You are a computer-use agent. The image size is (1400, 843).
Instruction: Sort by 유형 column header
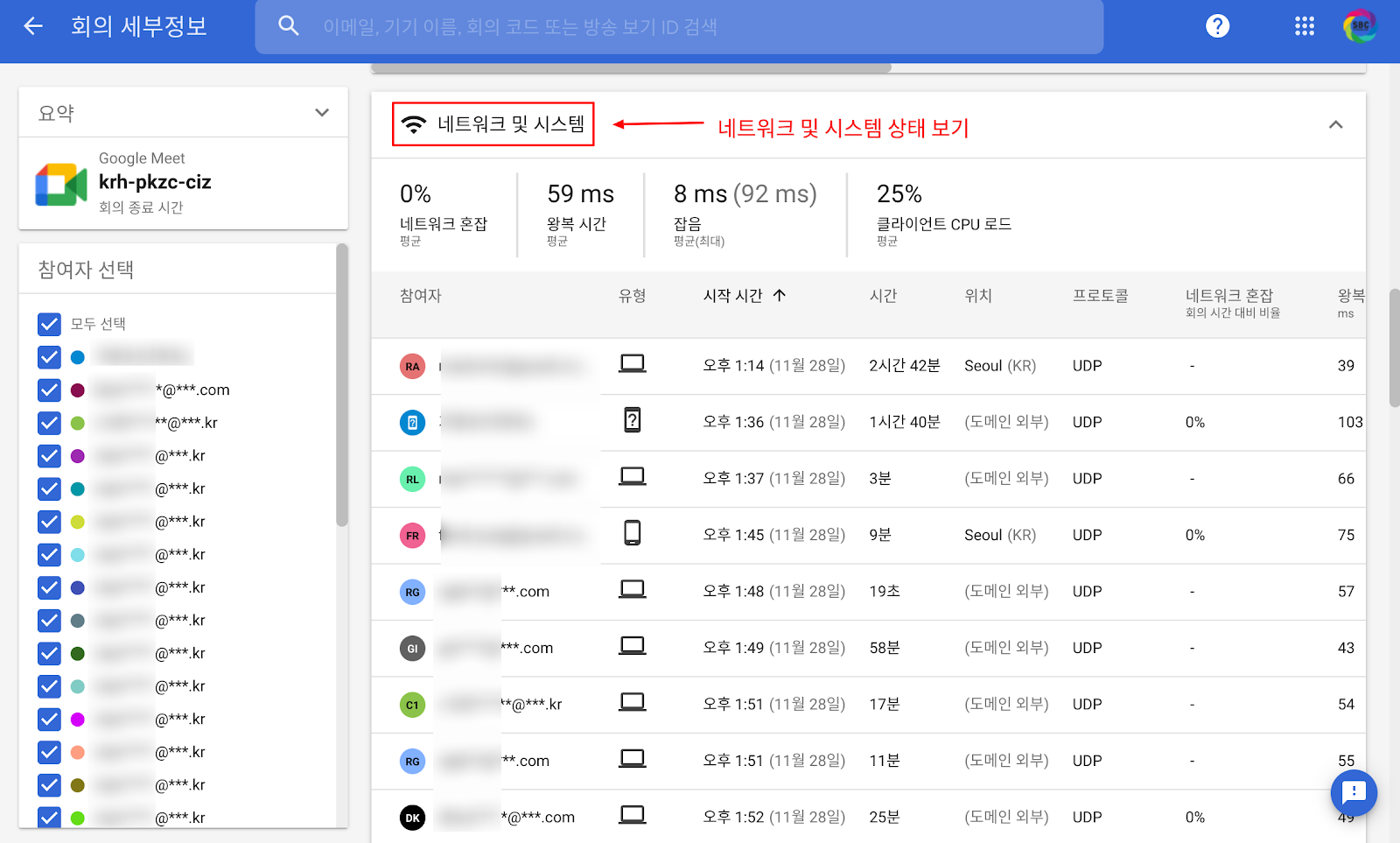pos(632,296)
